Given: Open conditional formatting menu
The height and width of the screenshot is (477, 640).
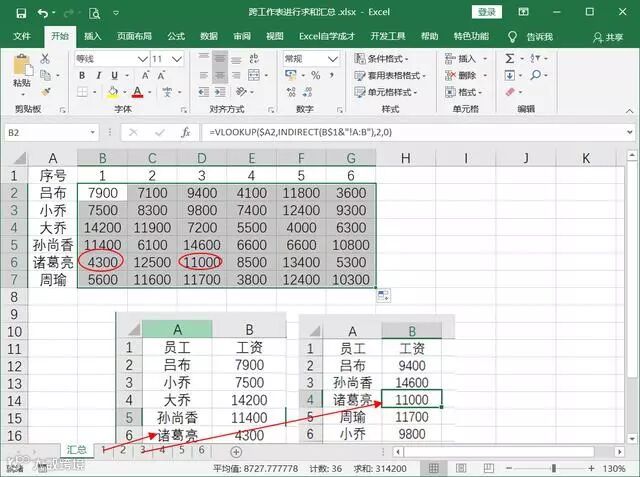Looking at the screenshot, I should click(x=382, y=59).
